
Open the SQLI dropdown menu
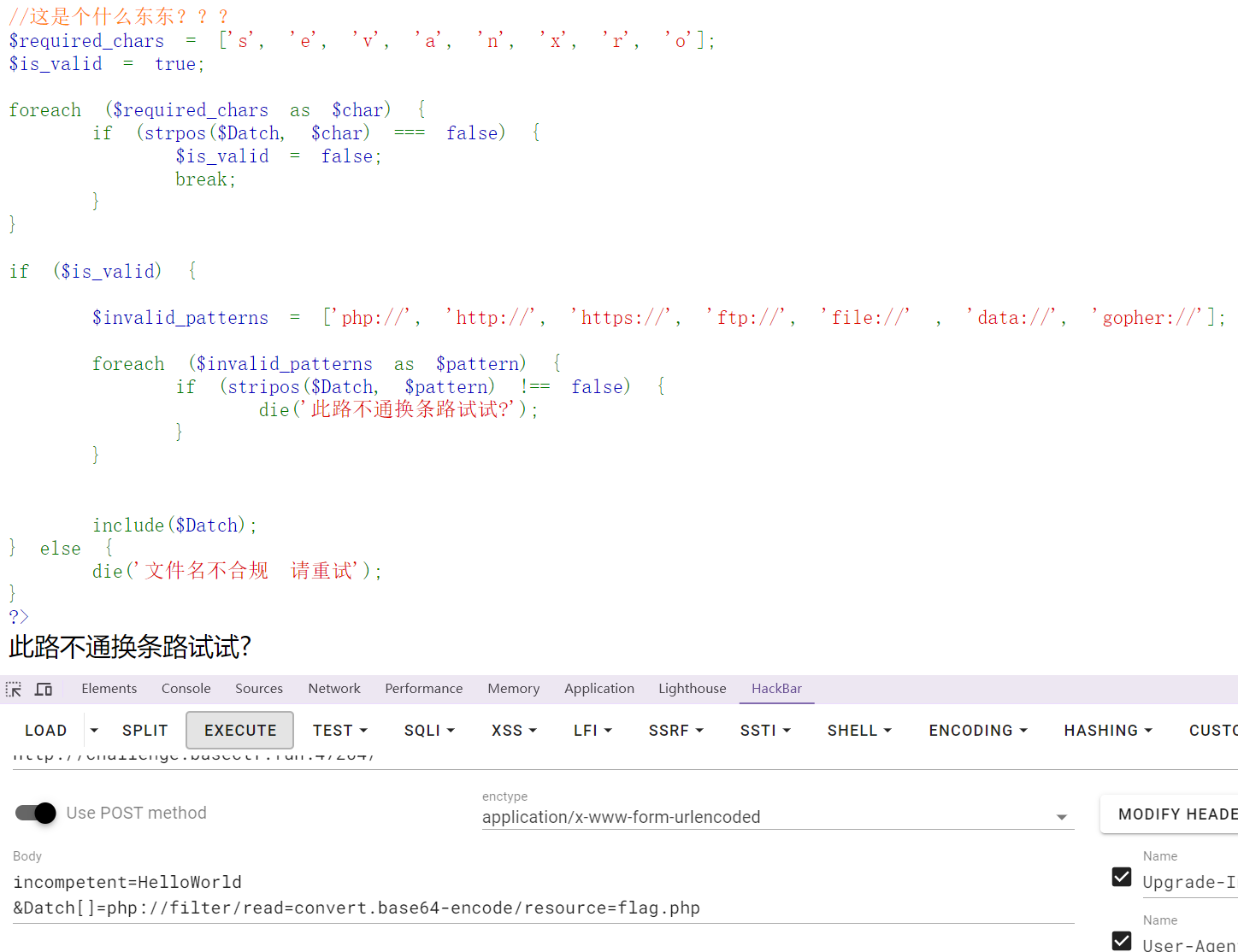tap(429, 731)
